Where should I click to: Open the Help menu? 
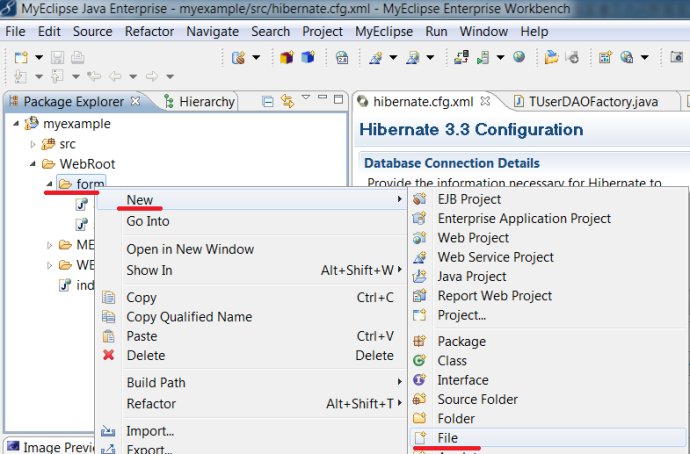pyautogui.click(x=534, y=32)
